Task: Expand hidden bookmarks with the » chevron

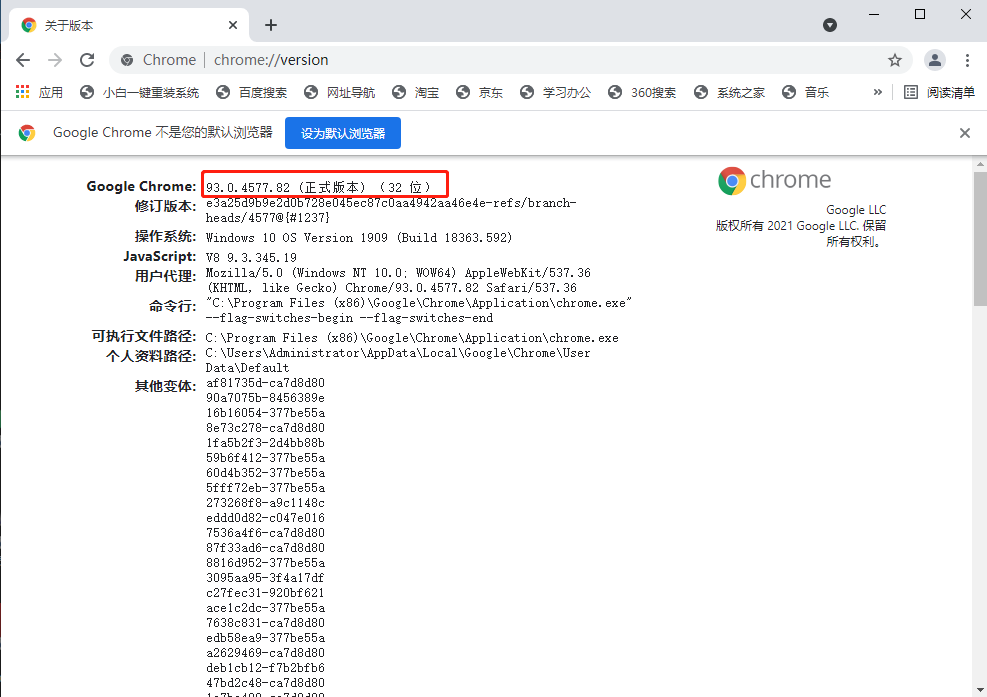Action: 877,93
